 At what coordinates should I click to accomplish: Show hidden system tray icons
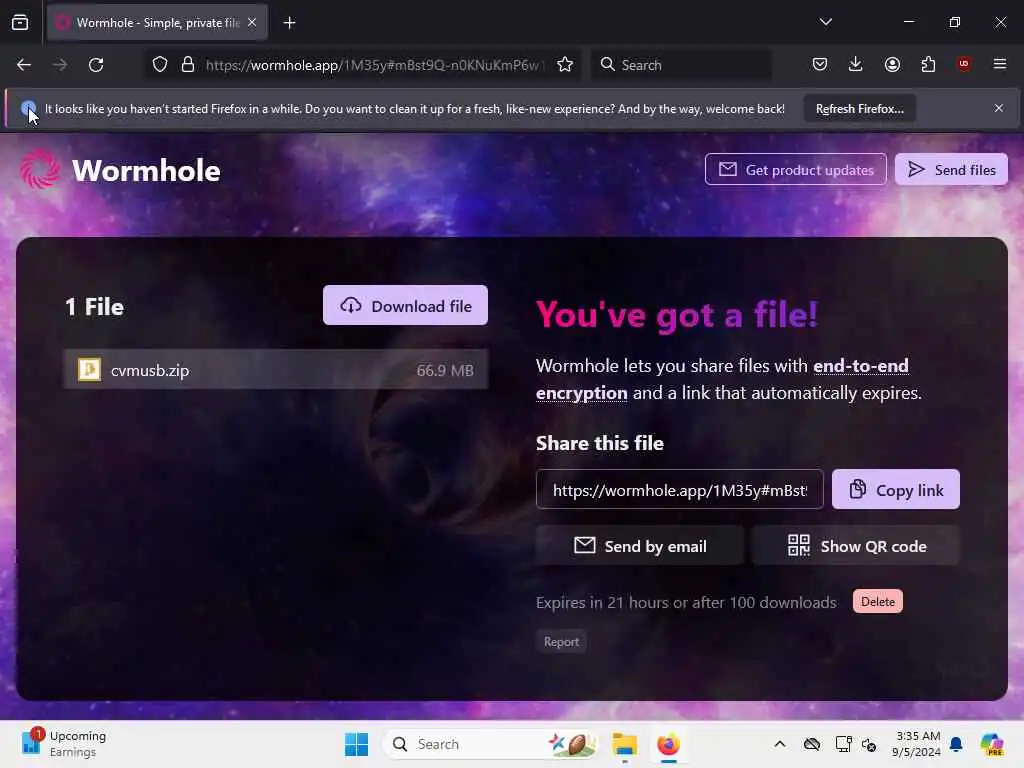[780, 744]
